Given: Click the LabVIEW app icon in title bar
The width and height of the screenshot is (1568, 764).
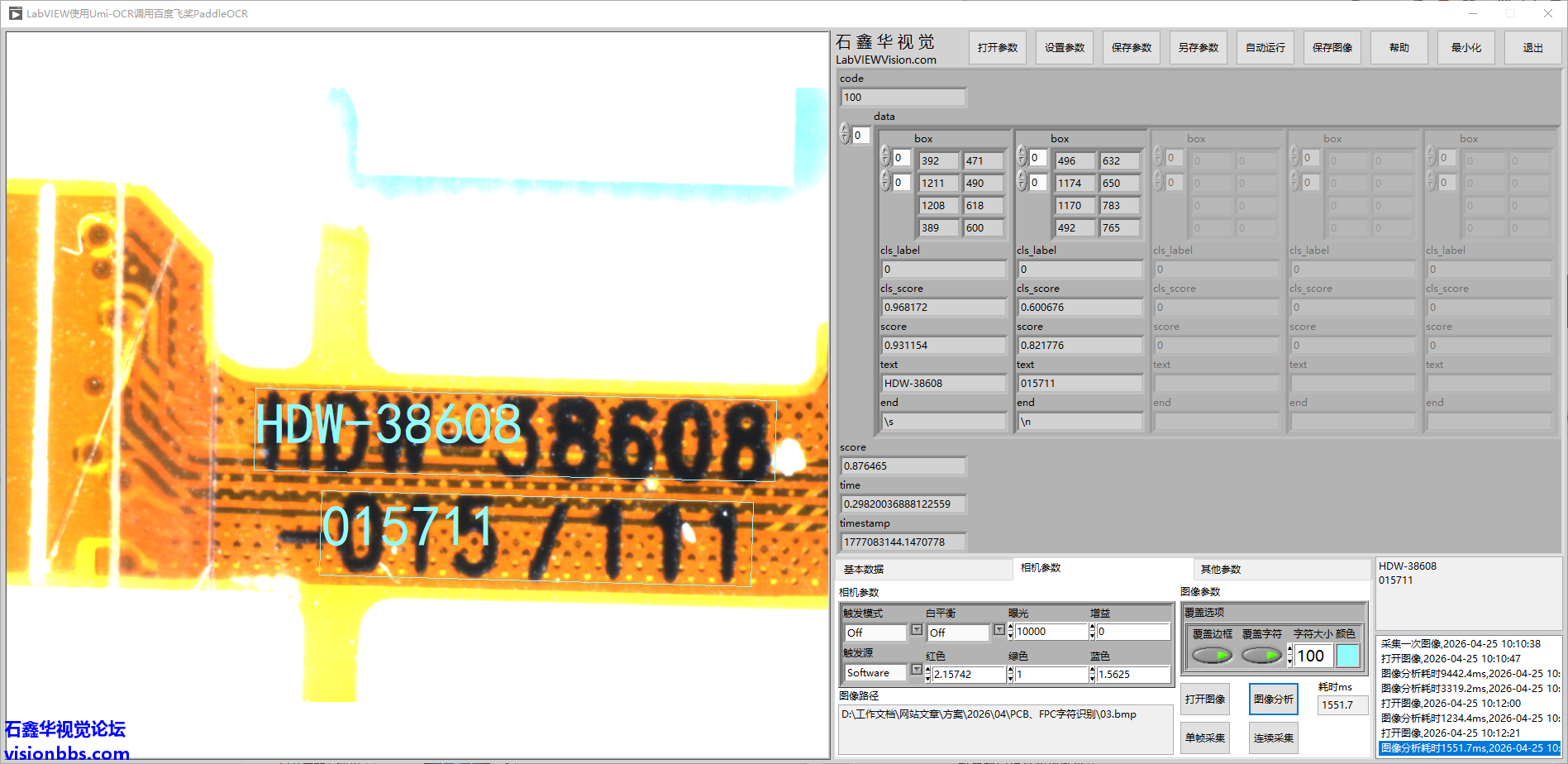Looking at the screenshot, I should coord(15,13).
